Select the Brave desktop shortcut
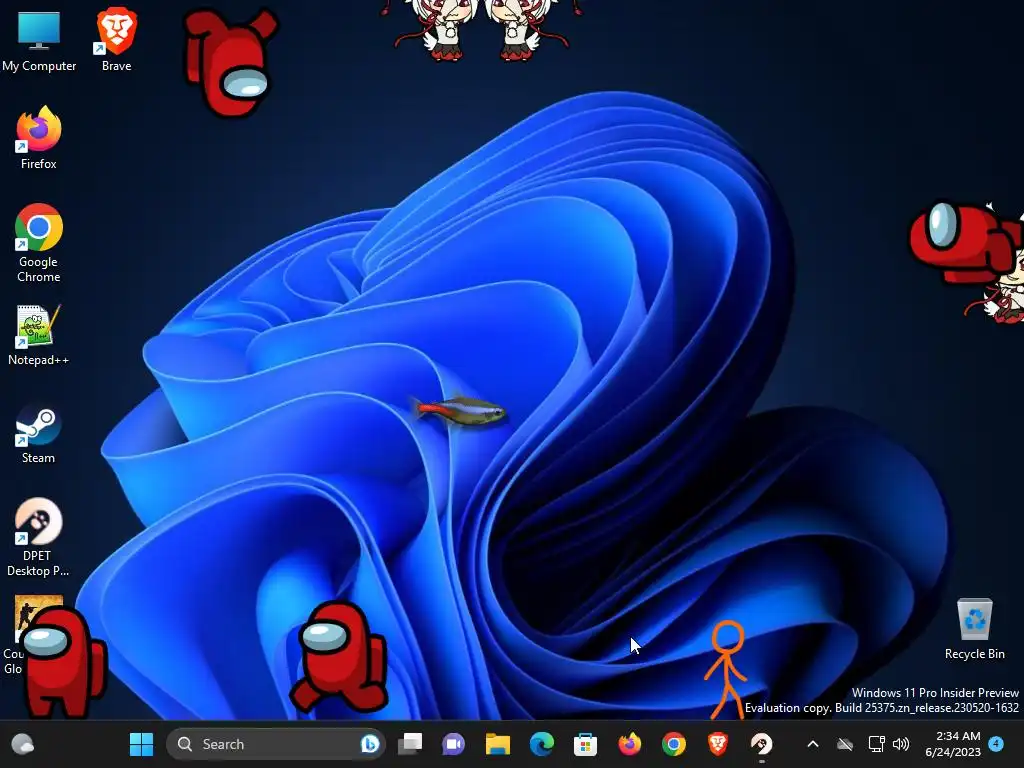This screenshot has width=1024, height=768. 116,40
